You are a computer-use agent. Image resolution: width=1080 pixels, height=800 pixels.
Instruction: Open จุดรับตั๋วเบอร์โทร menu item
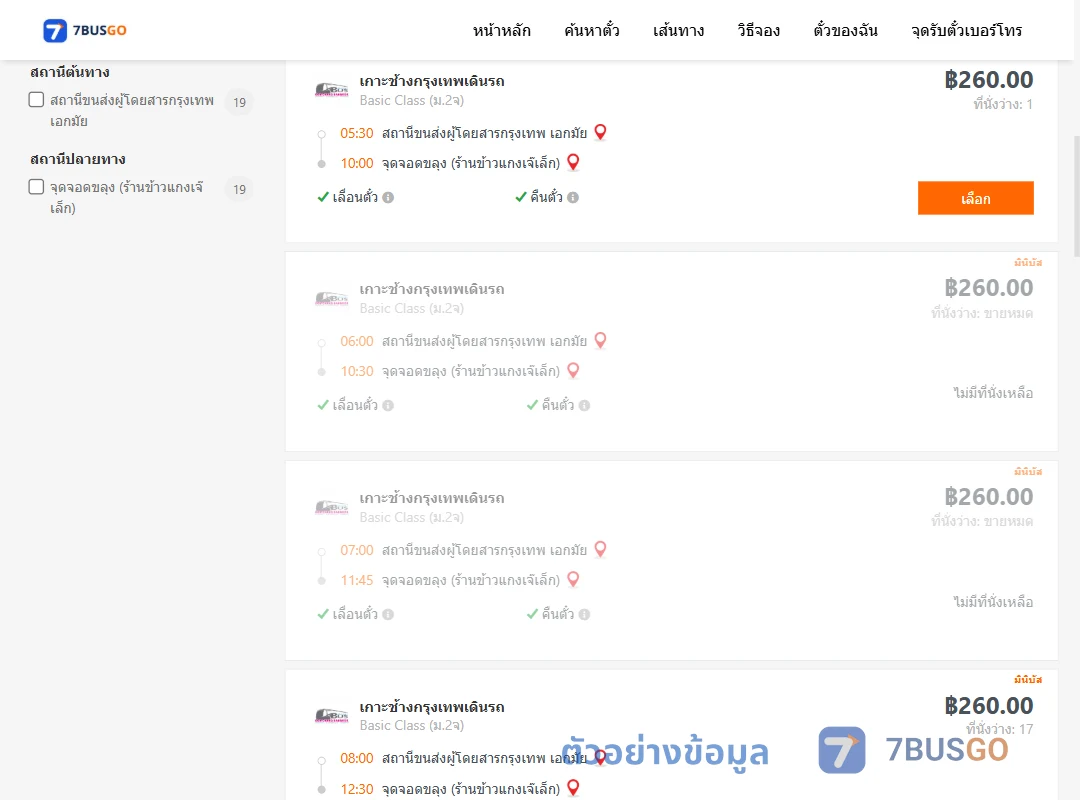[x=966, y=30]
